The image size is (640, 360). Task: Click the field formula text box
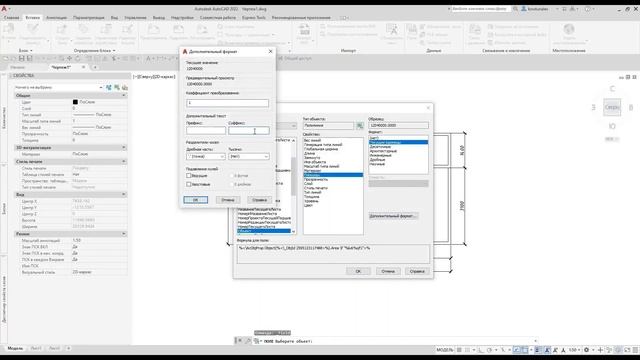[x=333, y=254]
